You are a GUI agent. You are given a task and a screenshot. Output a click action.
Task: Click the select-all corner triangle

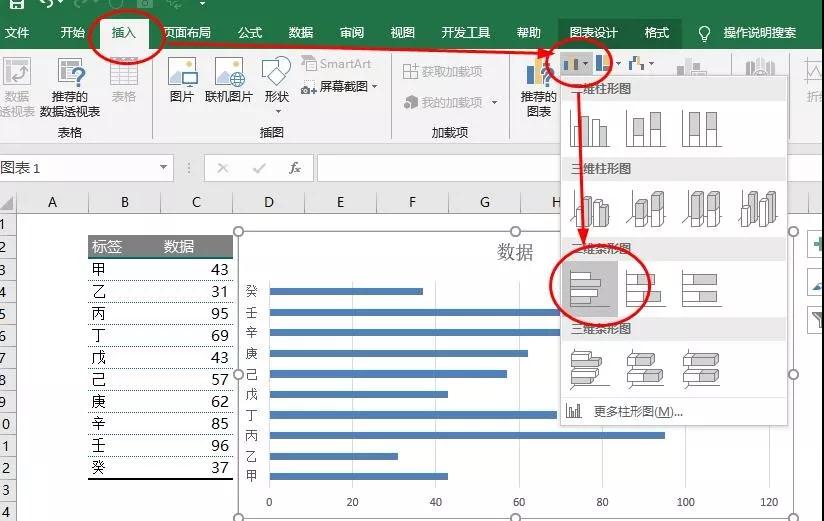(x=7, y=202)
